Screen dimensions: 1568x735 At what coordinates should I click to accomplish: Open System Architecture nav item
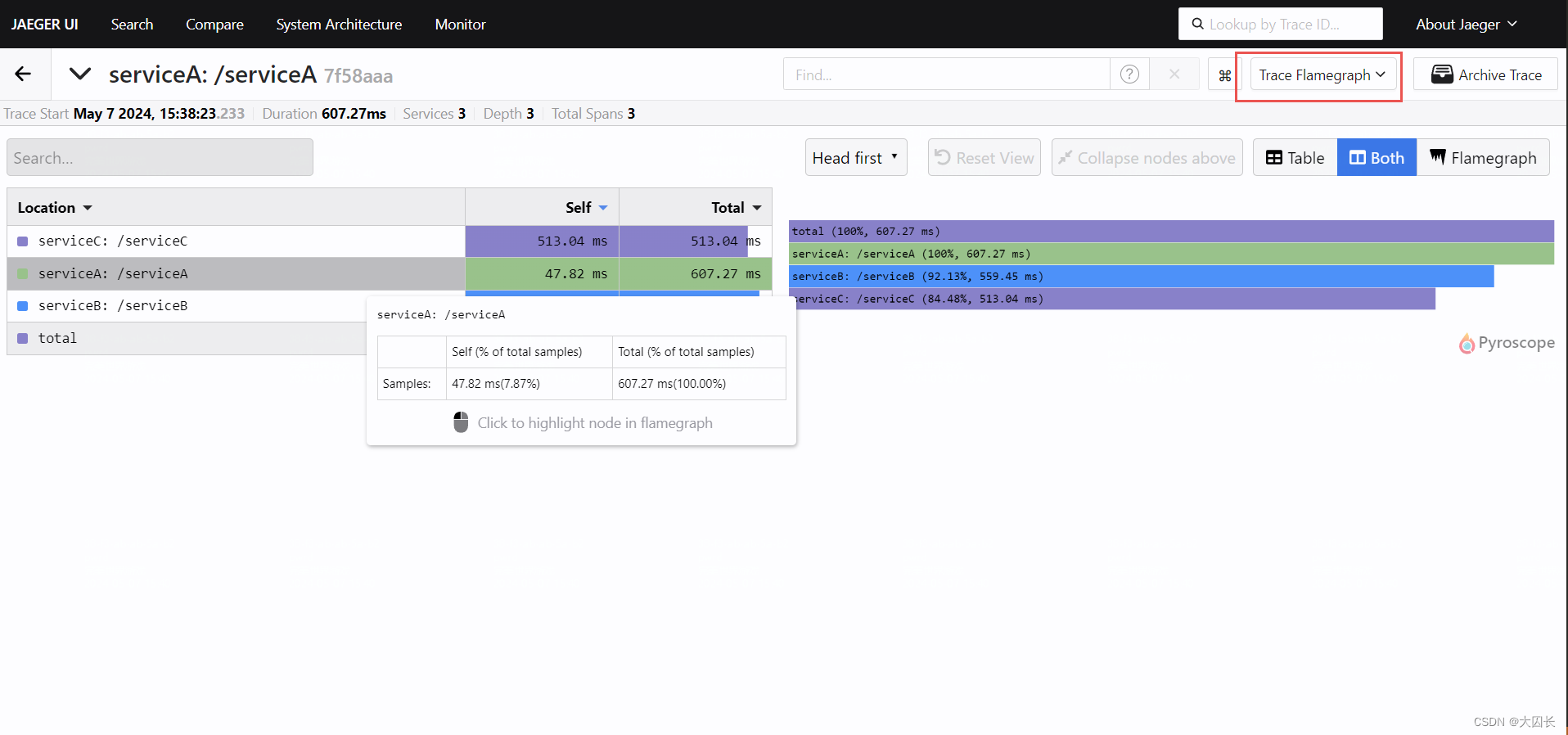(339, 25)
